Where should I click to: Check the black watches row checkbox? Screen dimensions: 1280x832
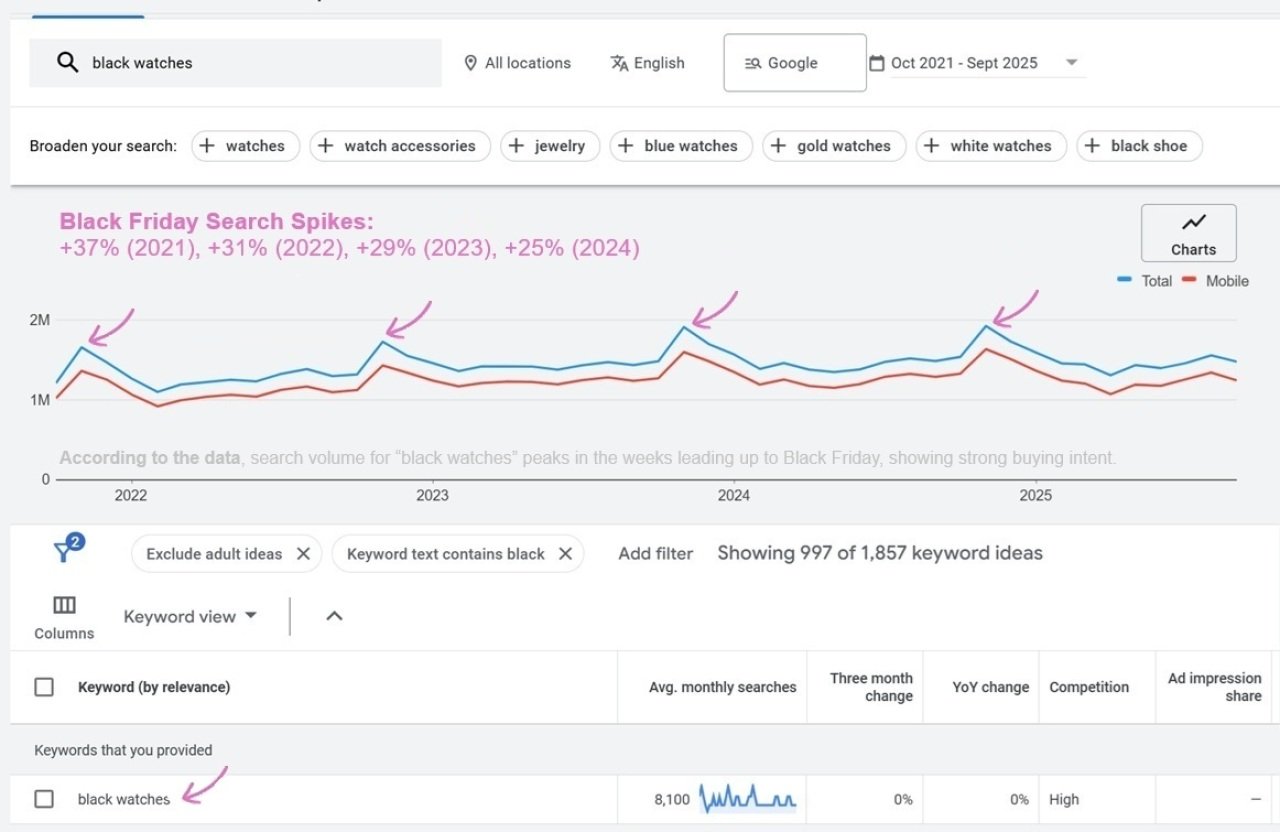(x=45, y=799)
